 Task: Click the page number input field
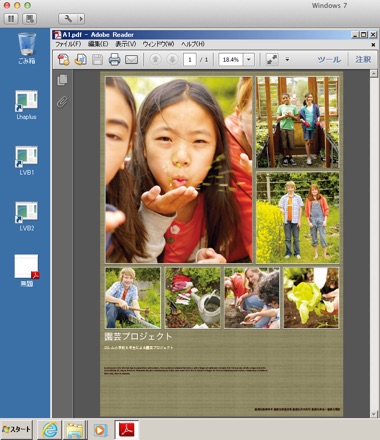(x=190, y=60)
